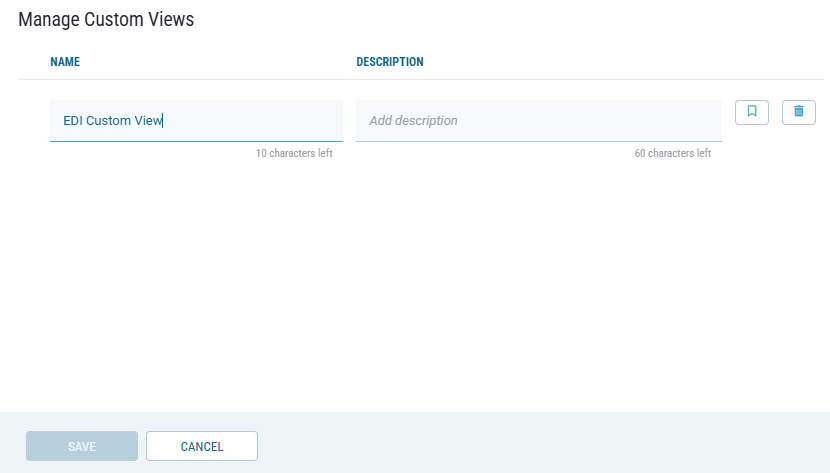Click the NAME column header

pos(65,62)
